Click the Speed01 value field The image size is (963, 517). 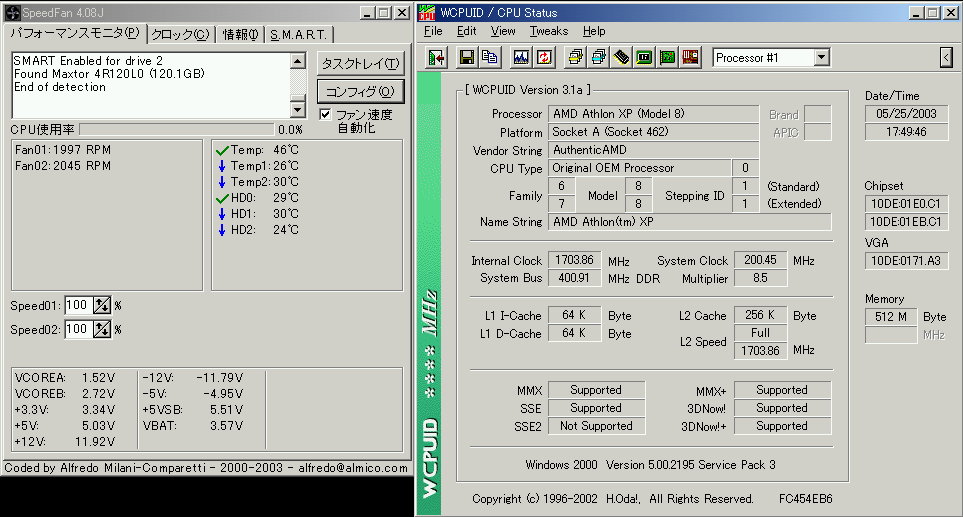(x=79, y=305)
